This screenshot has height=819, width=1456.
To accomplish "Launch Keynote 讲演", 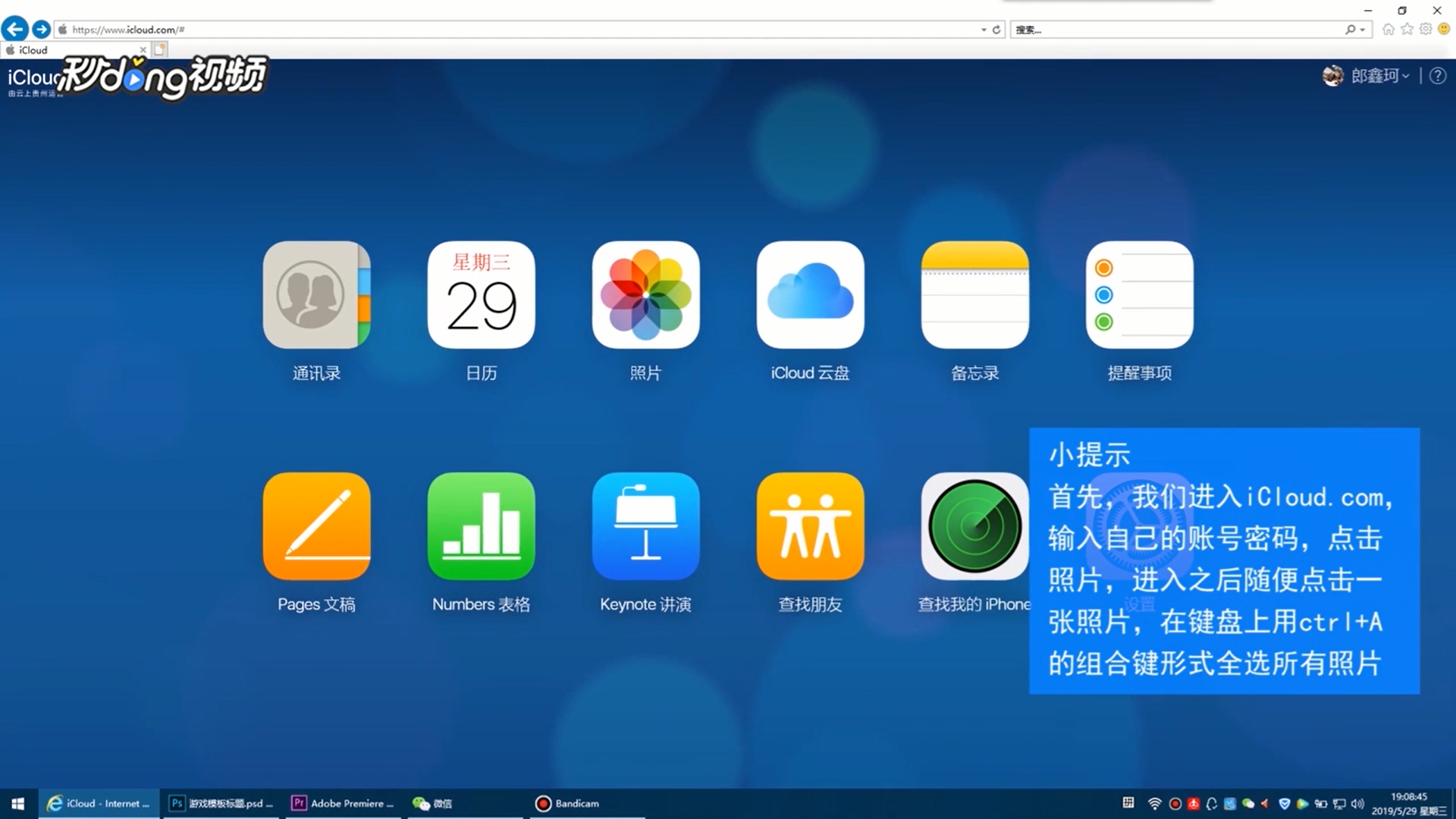I will [x=645, y=526].
